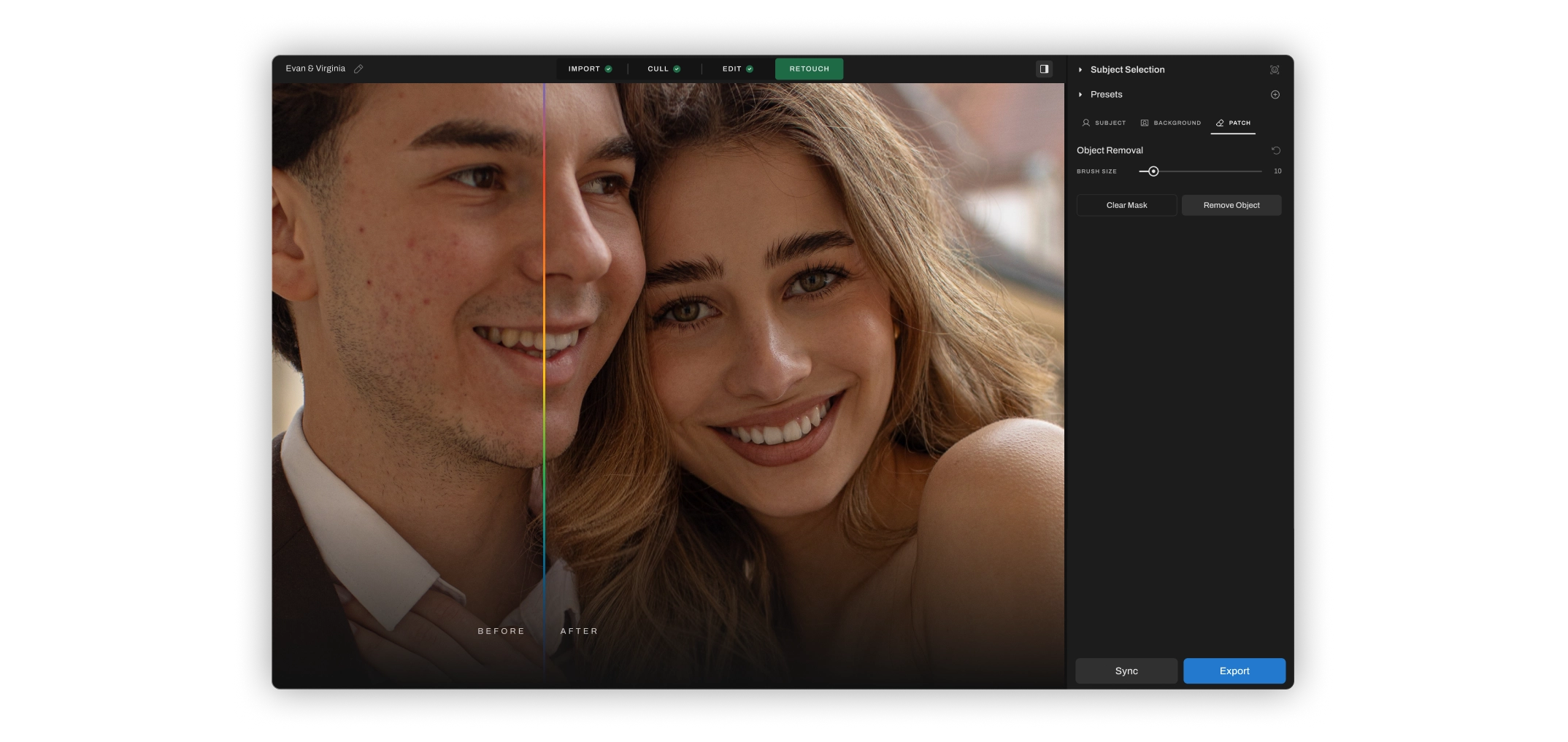Click the green checkmark next to Import
The image size is (1568, 742).
pyautogui.click(x=608, y=69)
